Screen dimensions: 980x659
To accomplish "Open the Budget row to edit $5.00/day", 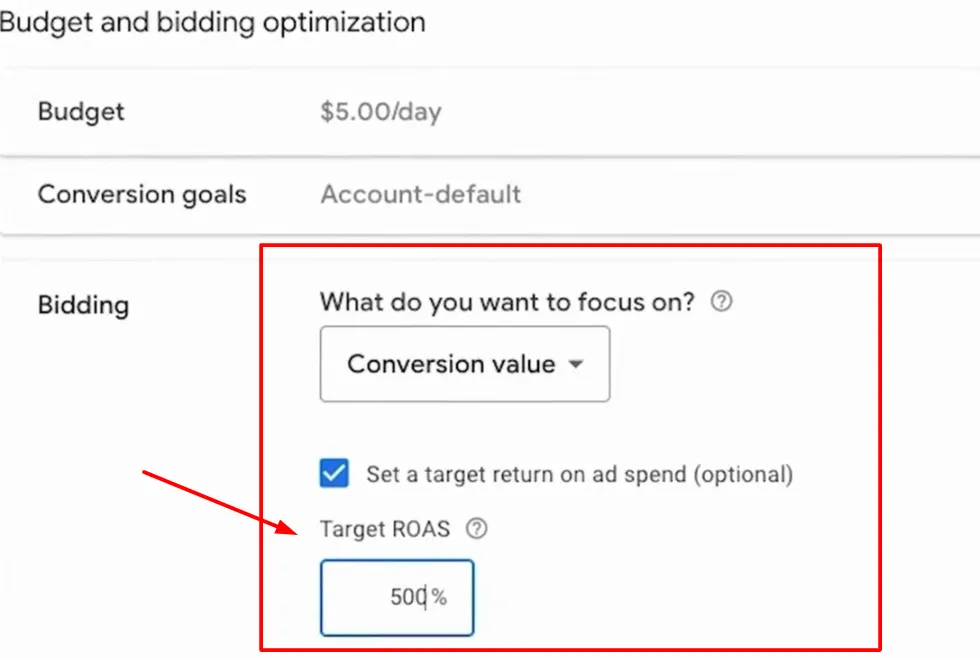I will point(379,112).
